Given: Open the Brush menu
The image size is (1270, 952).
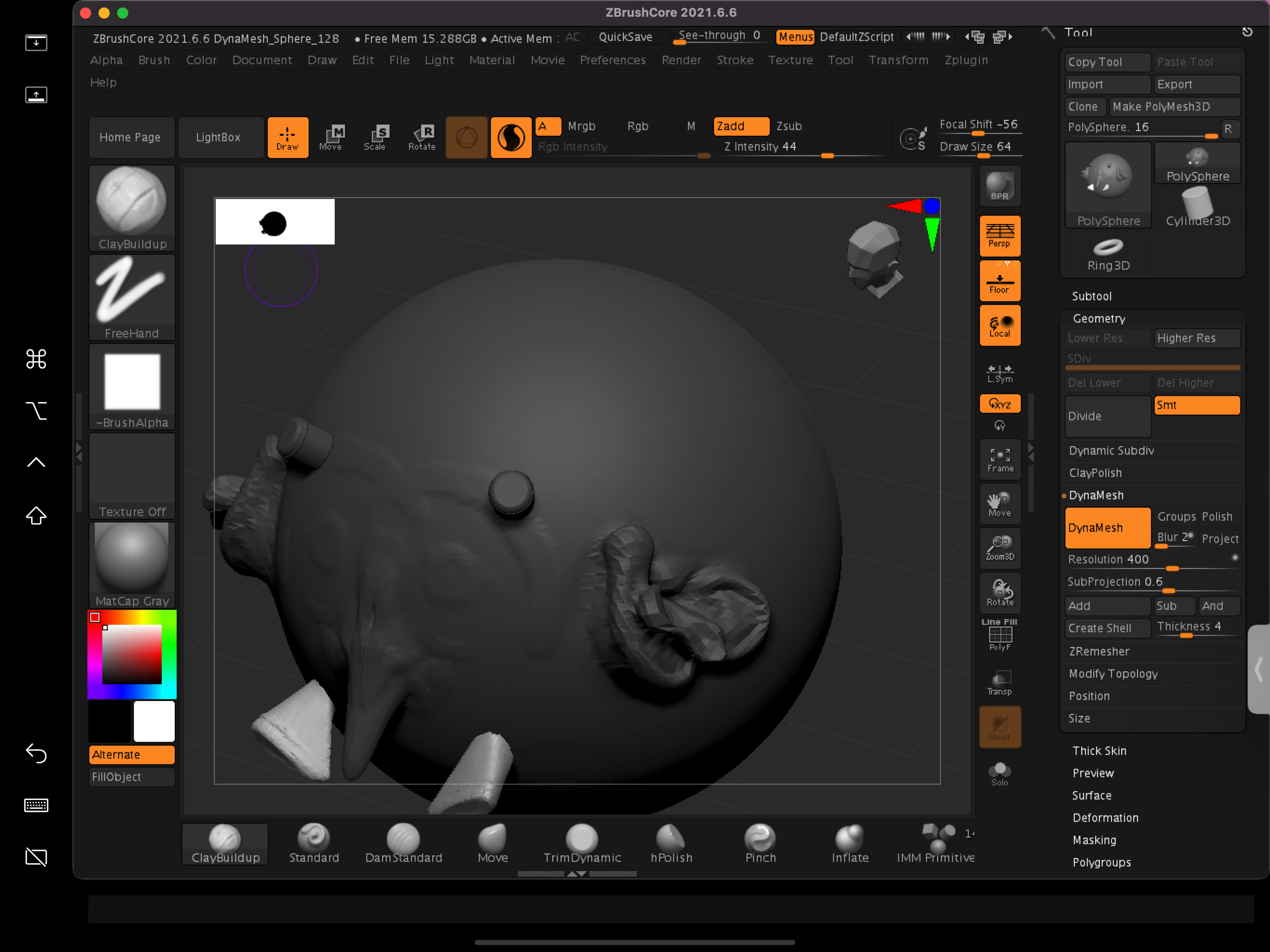Looking at the screenshot, I should tap(154, 60).
